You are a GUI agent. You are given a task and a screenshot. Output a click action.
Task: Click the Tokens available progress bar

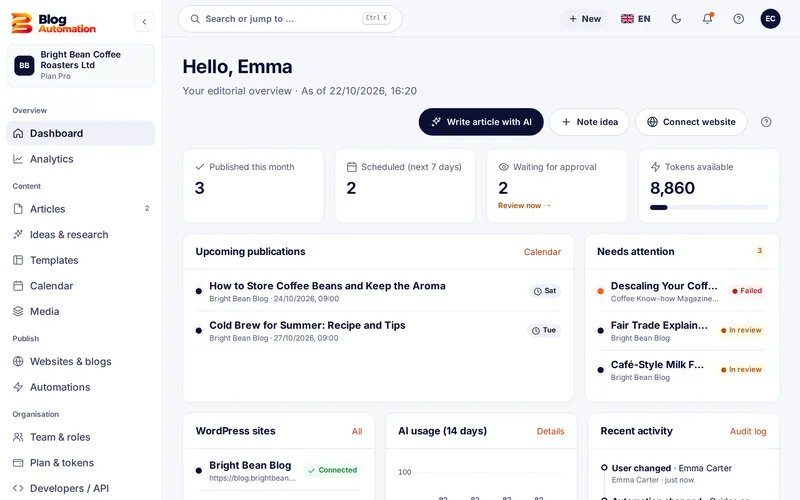pos(709,208)
